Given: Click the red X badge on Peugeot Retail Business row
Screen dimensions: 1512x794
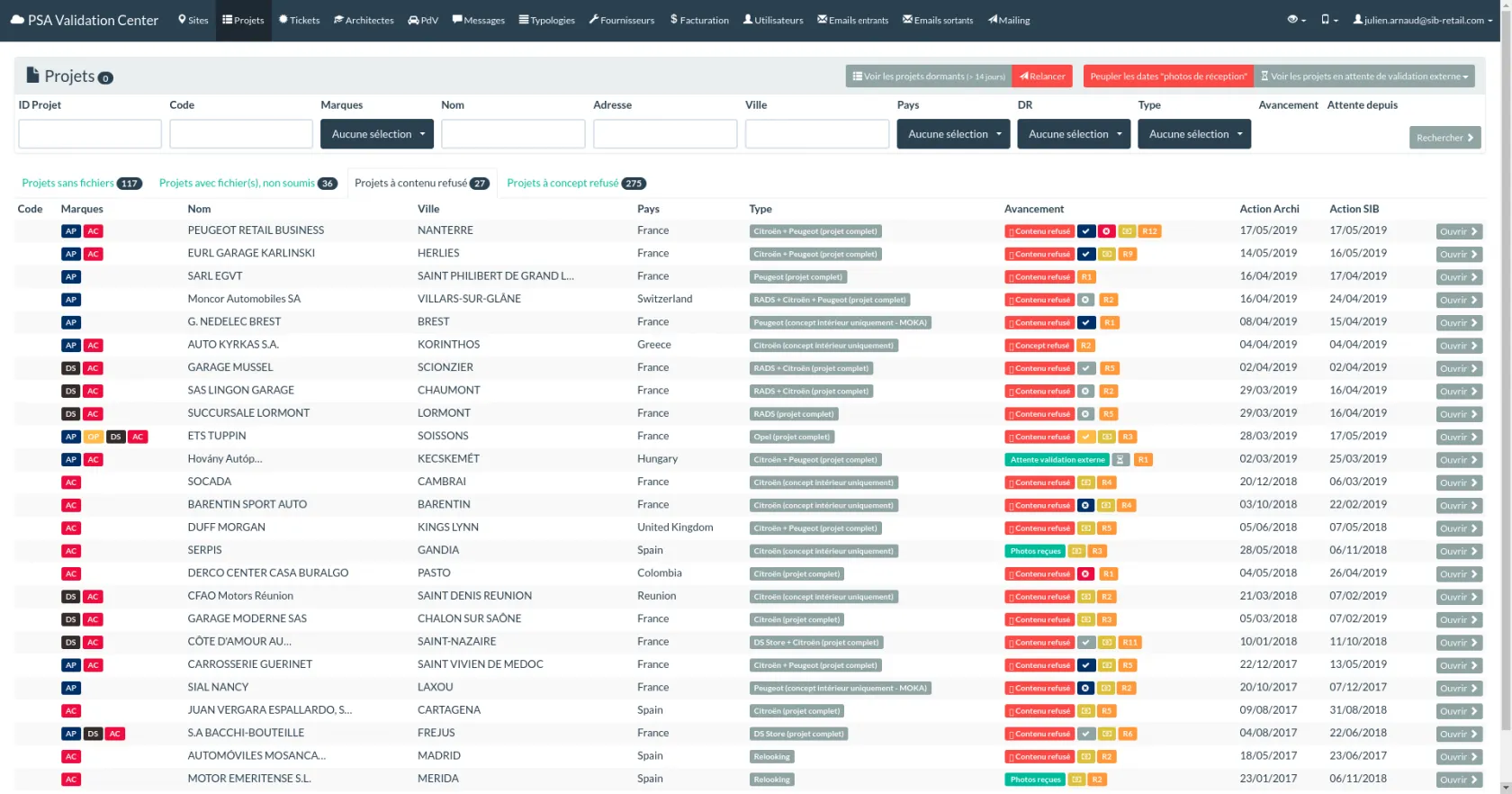Looking at the screenshot, I should [1106, 231].
